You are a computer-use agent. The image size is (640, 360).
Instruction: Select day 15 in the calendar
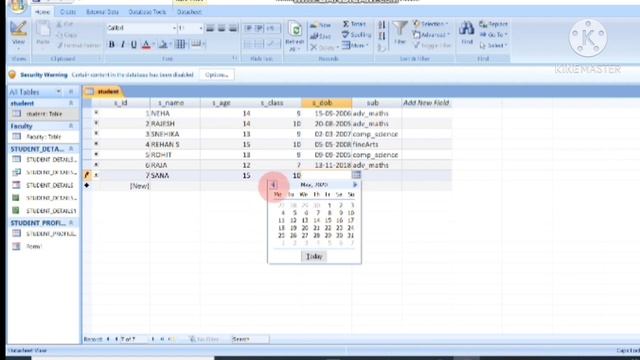pos(328,220)
